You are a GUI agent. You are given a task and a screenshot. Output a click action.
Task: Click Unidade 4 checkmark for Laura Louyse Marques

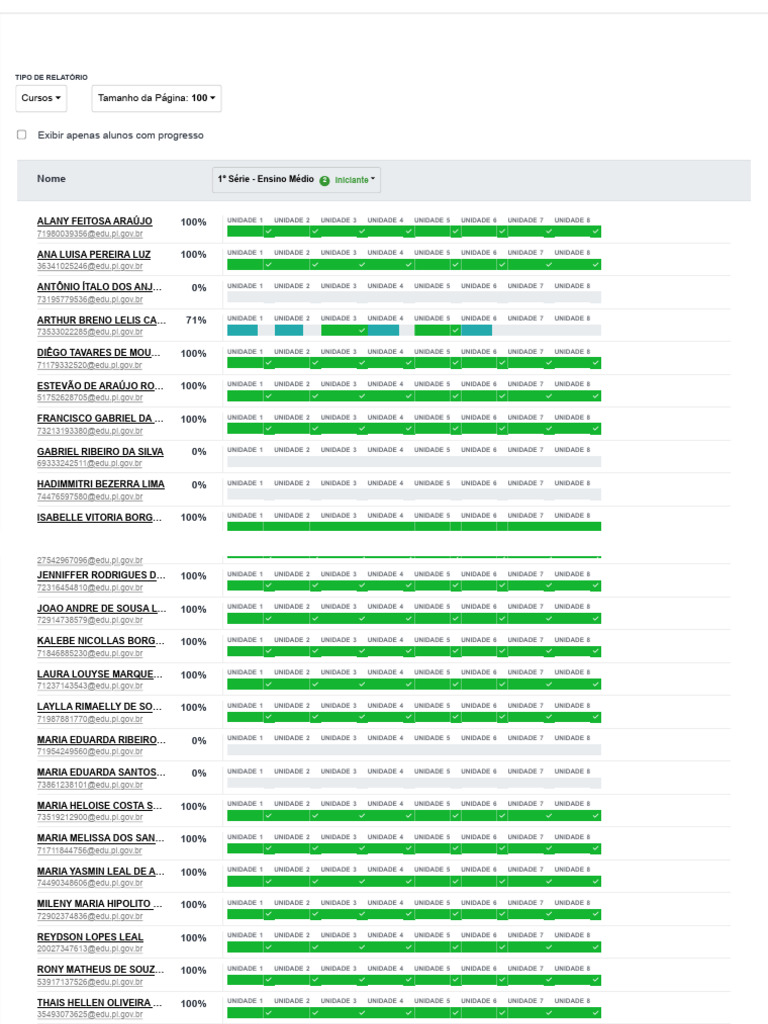(x=408, y=685)
